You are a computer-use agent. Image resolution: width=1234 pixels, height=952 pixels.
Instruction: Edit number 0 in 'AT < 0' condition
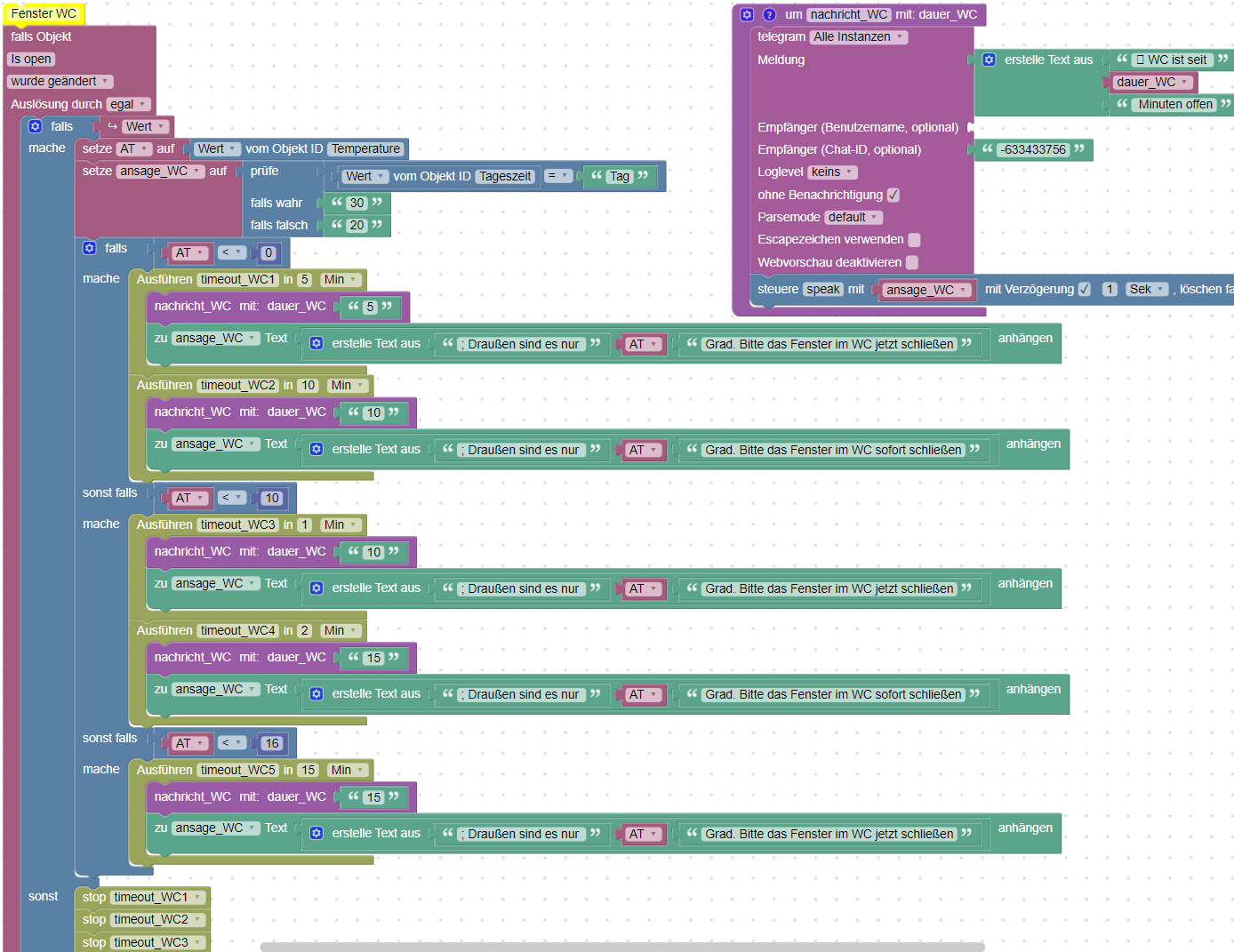coord(268,252)
